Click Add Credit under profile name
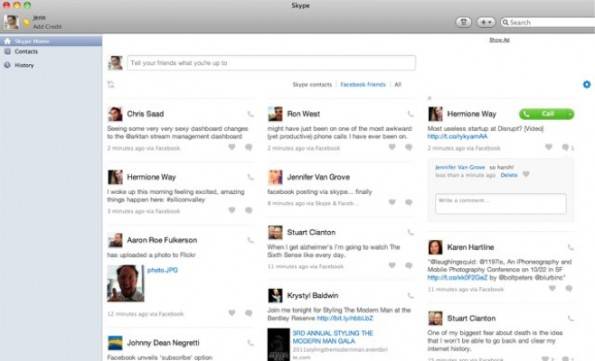This screenshot has height=361, width=595. (x=47, y=27)
